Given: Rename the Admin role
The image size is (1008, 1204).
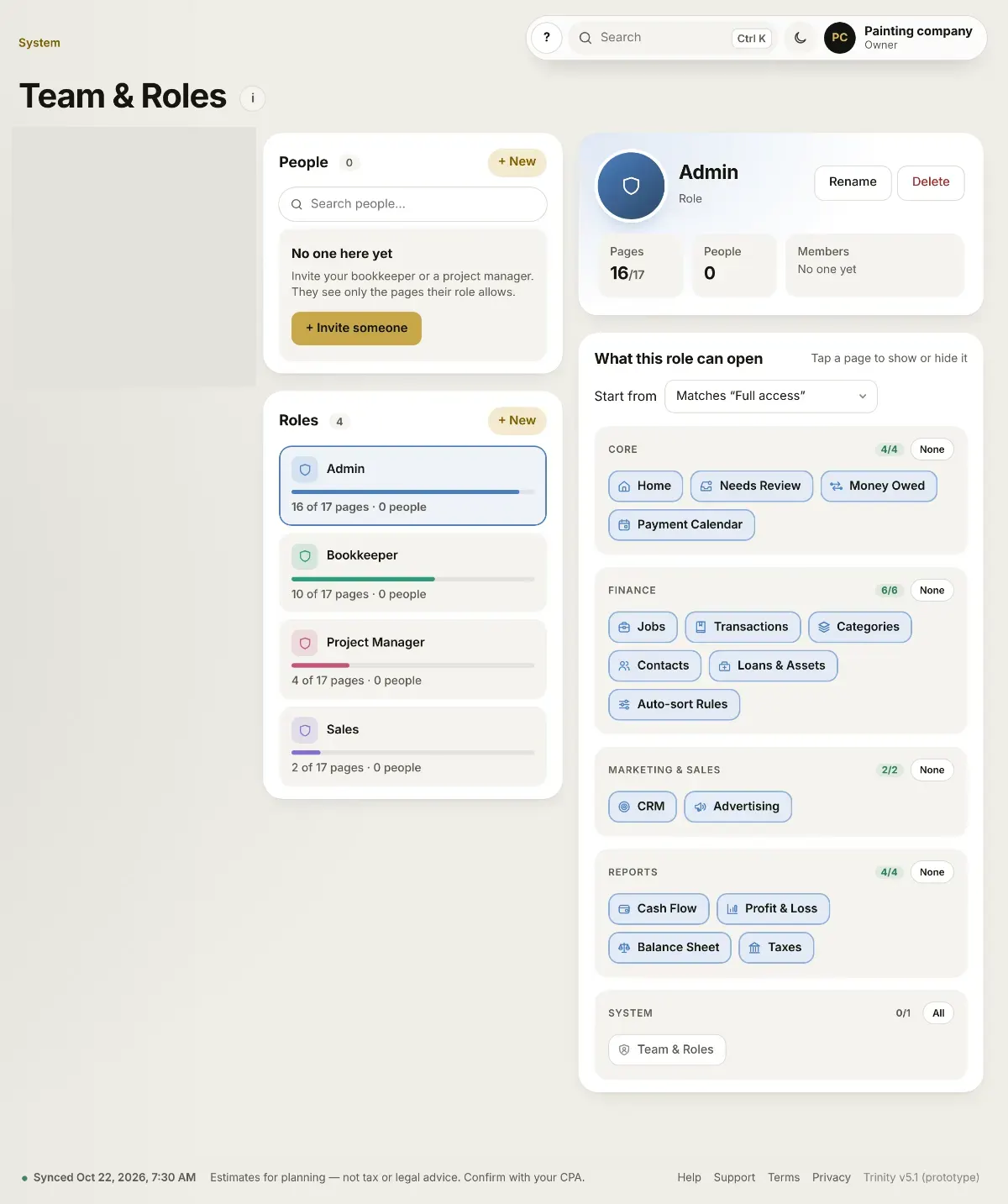Looking at the screenshot, I should coord(853,182).
